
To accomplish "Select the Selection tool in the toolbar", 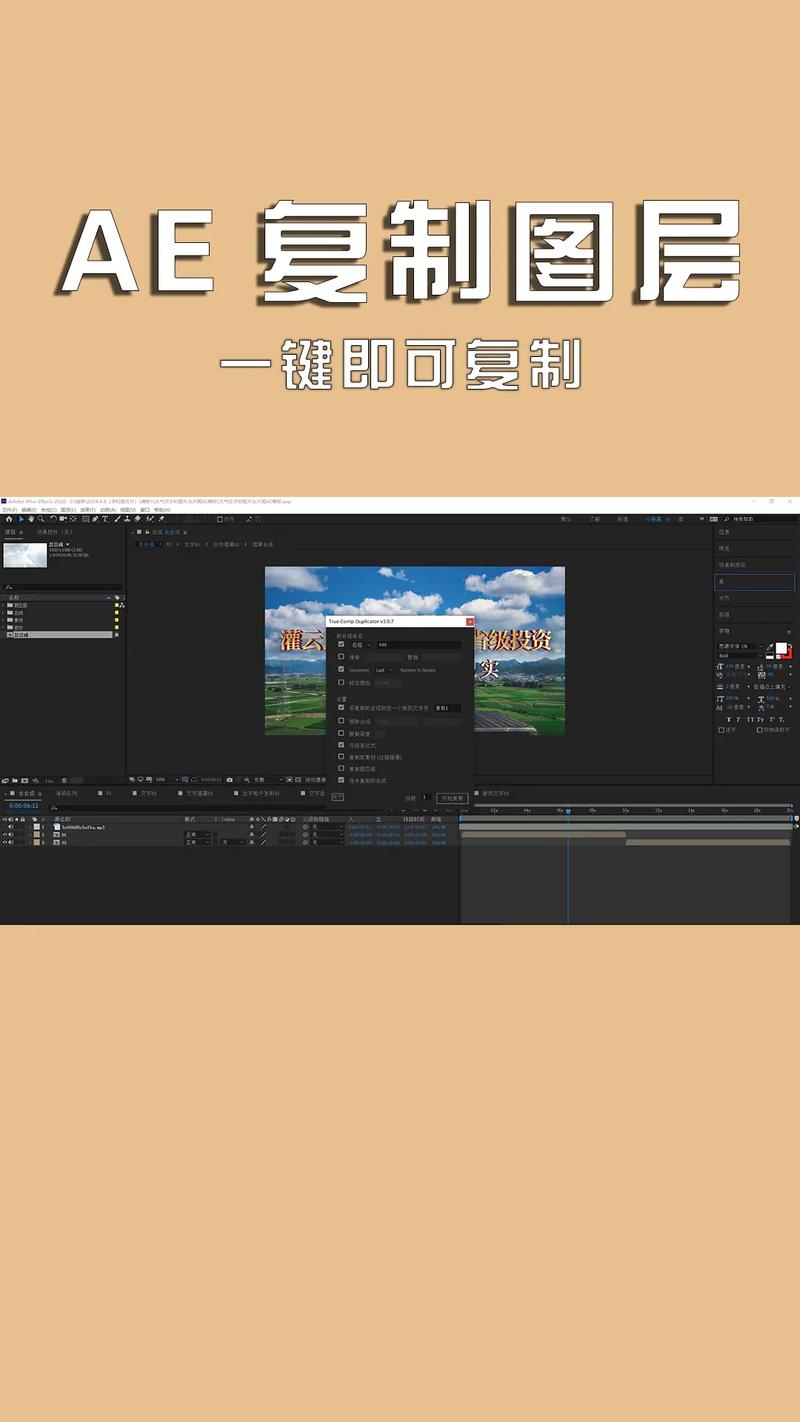I will click(21, 519).
